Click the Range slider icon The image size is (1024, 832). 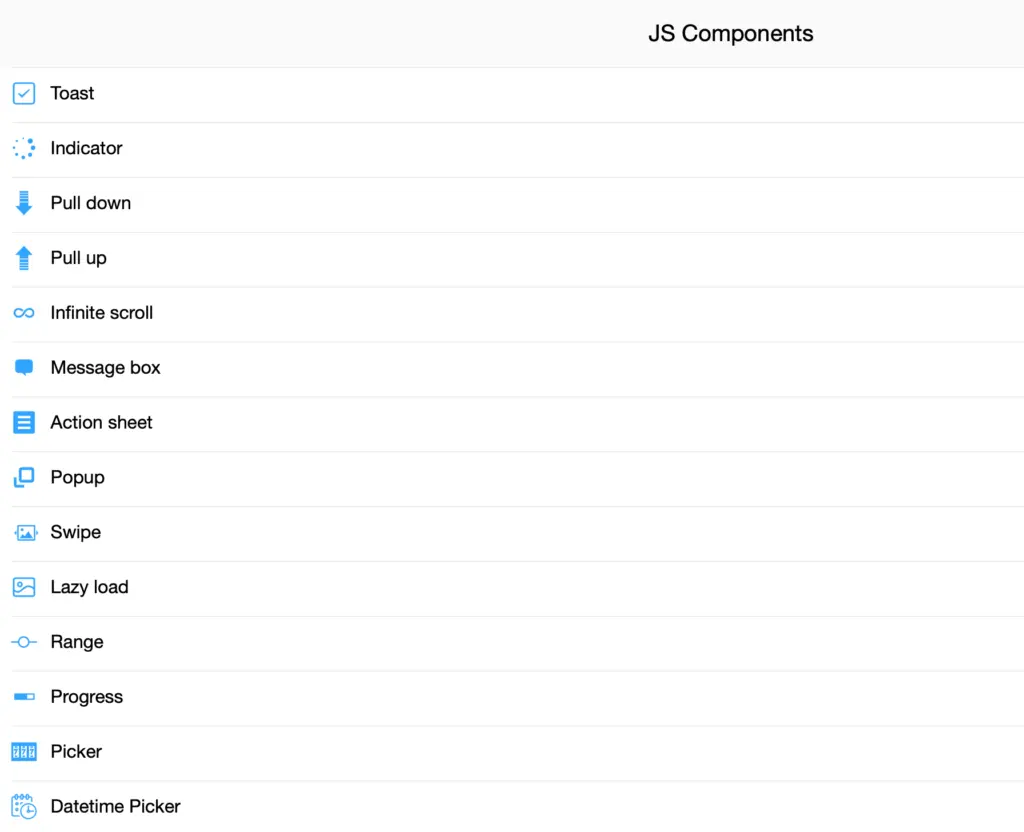[x=24, y=641]
